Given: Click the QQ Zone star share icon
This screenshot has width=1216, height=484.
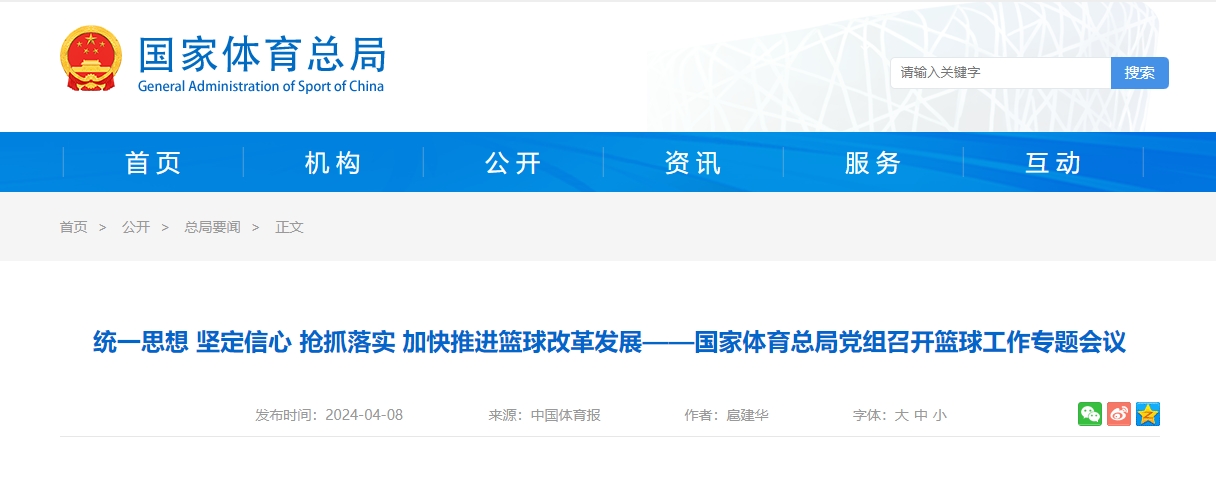Looking at the screenshot, I should (x=1148, y=414).
